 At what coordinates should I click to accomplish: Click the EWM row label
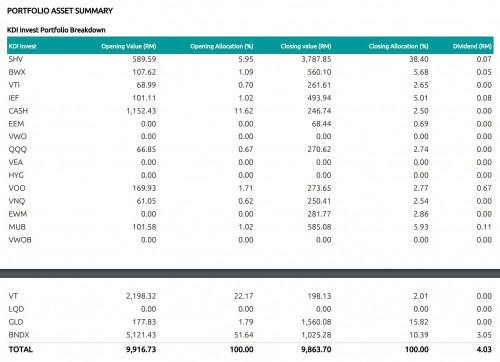coord(18,214)
